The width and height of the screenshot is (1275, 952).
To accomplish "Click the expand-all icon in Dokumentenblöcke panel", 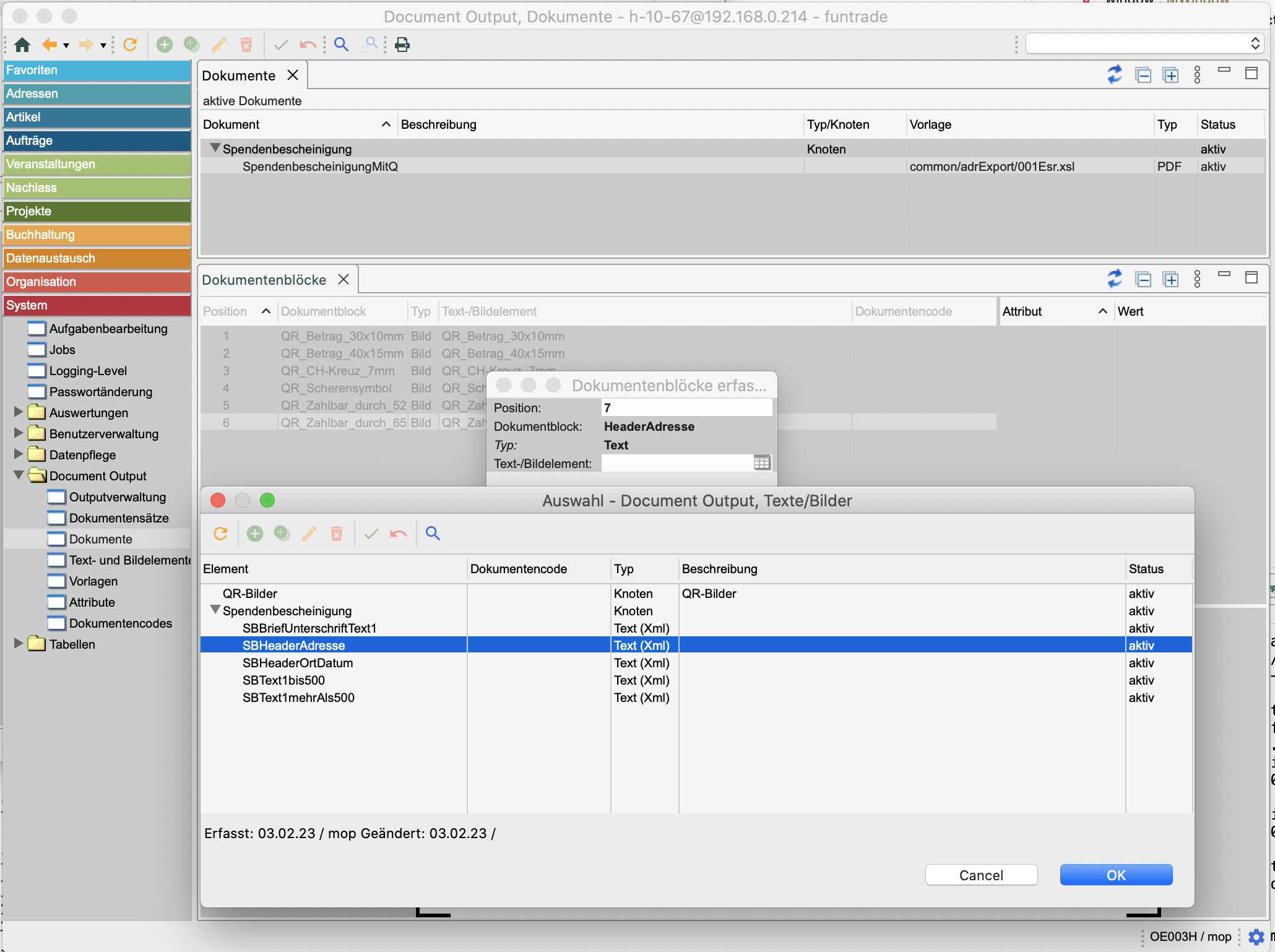I will point(1170,280).
